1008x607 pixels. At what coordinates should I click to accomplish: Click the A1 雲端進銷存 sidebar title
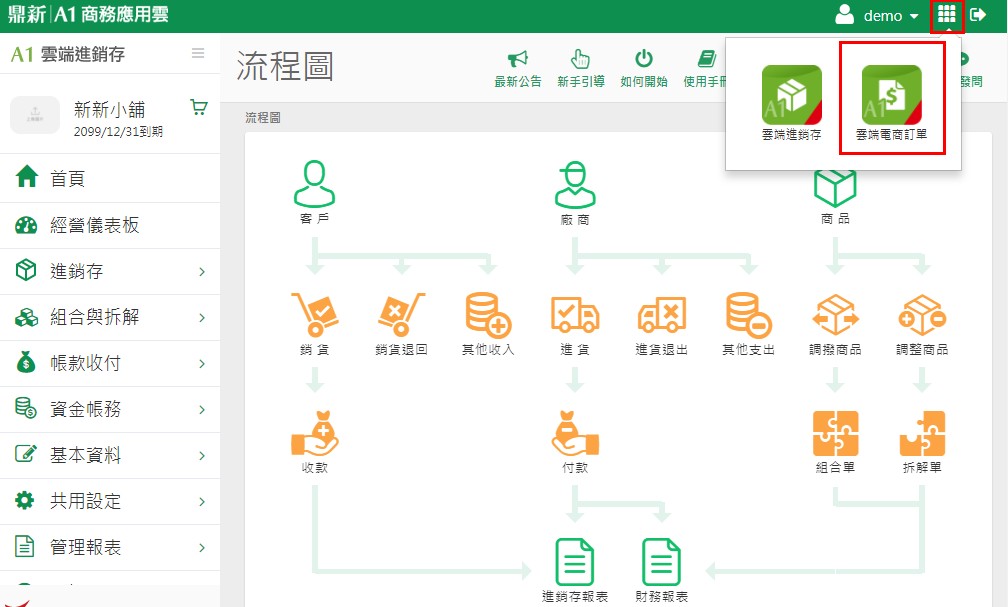pos(68,54)
